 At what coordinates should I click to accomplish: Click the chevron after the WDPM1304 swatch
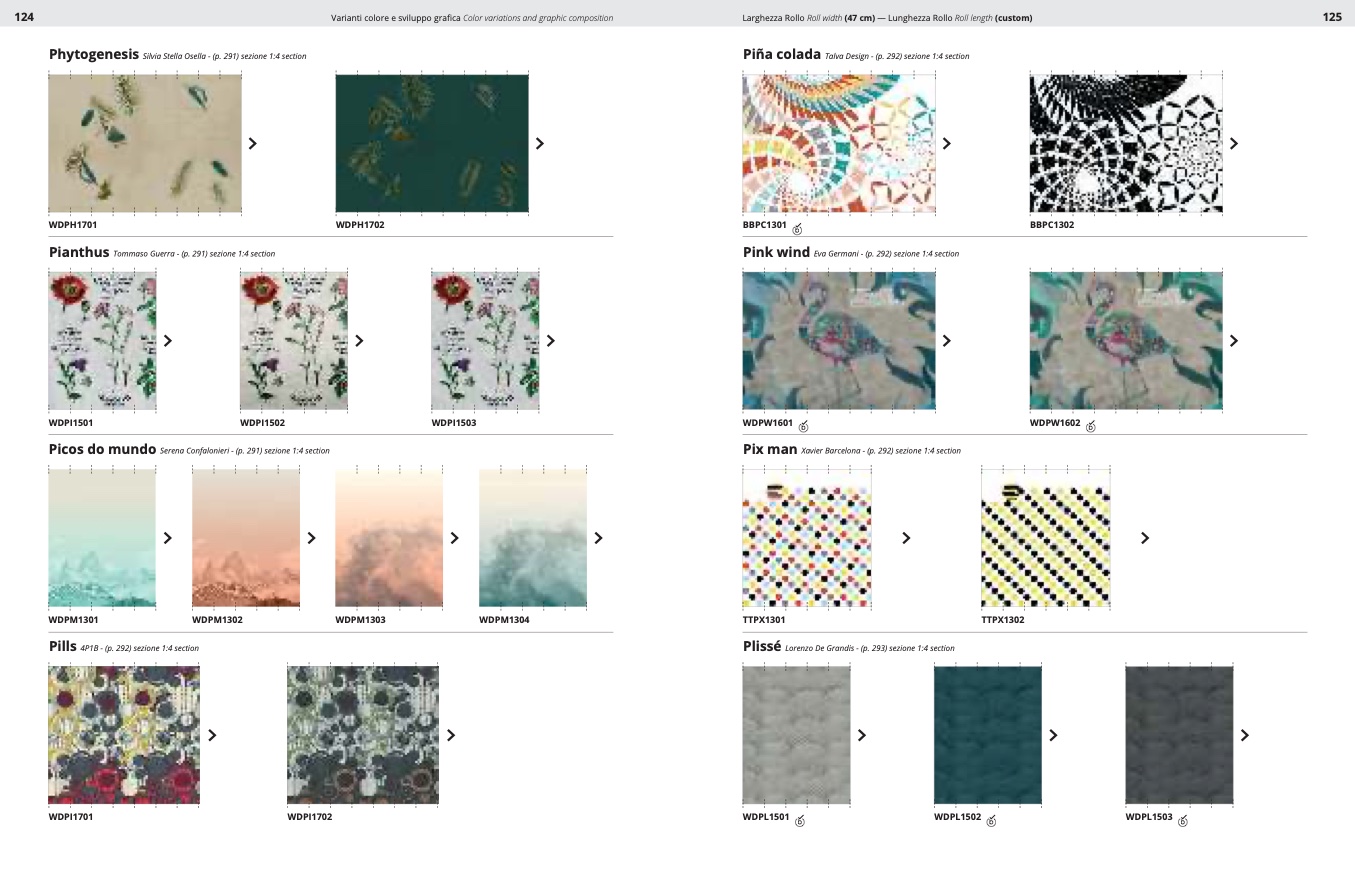point(598,538)
